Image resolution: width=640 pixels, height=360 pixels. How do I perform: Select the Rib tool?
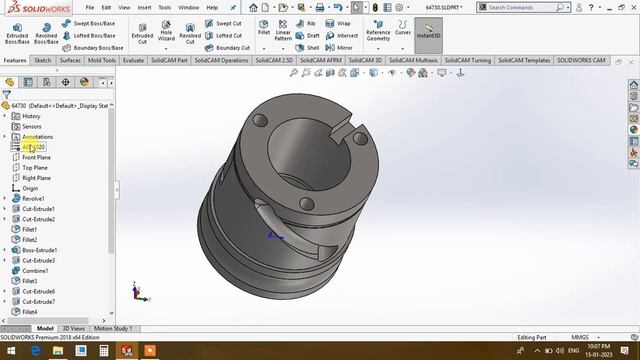pos(306,24)
